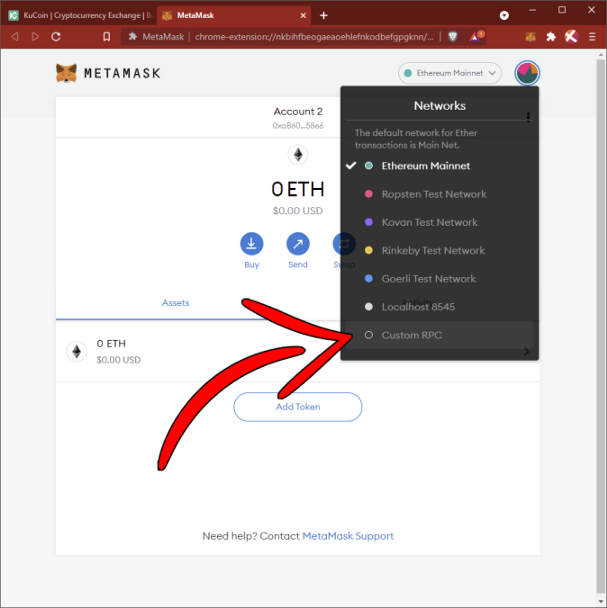The height and width of the screenshot is (608, 607).
Task: Click the address bar URL
Action: pyautogui.click(x=314, y=37)
